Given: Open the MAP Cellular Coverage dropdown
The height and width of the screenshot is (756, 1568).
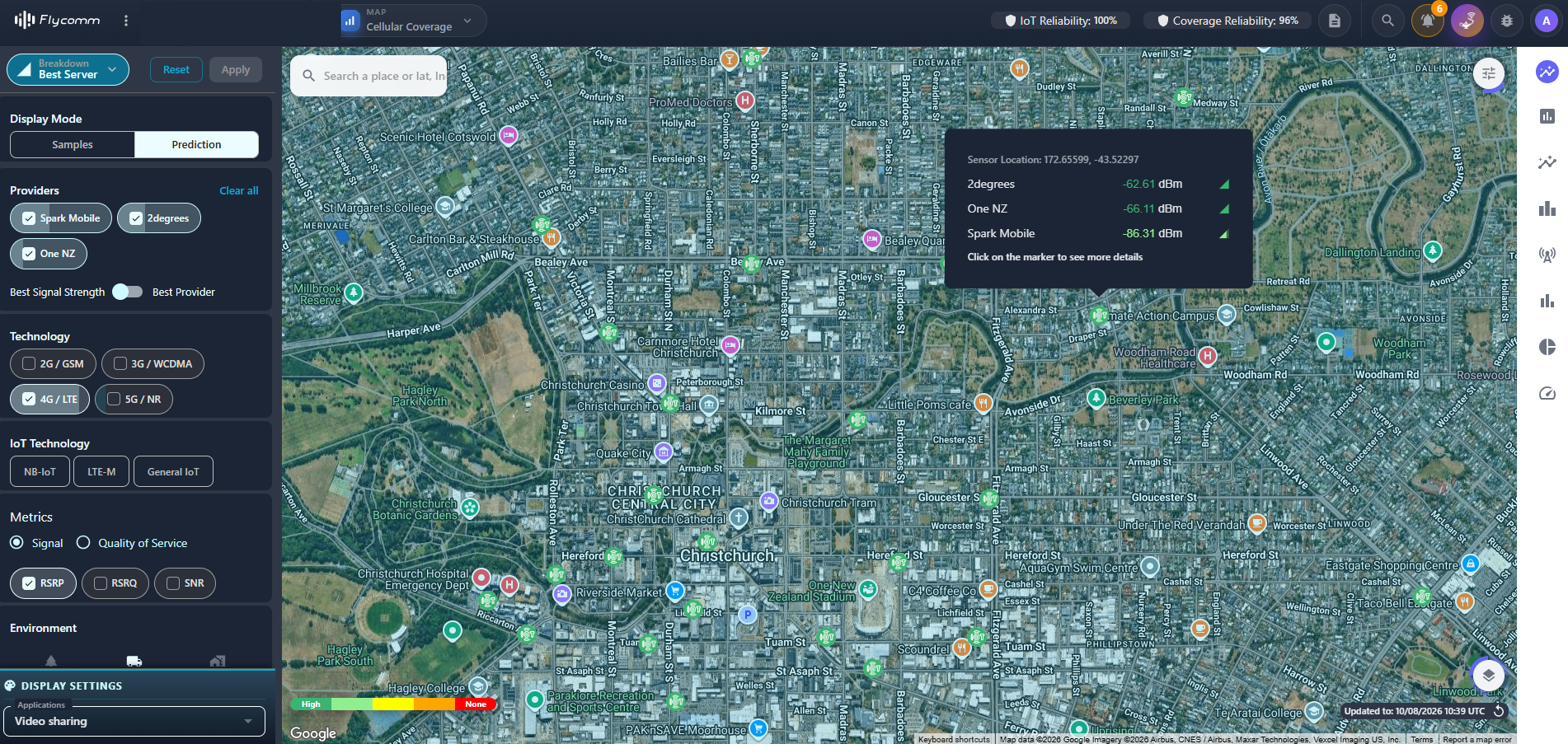Looking at the screenshot, I should [x=412, y=20].
